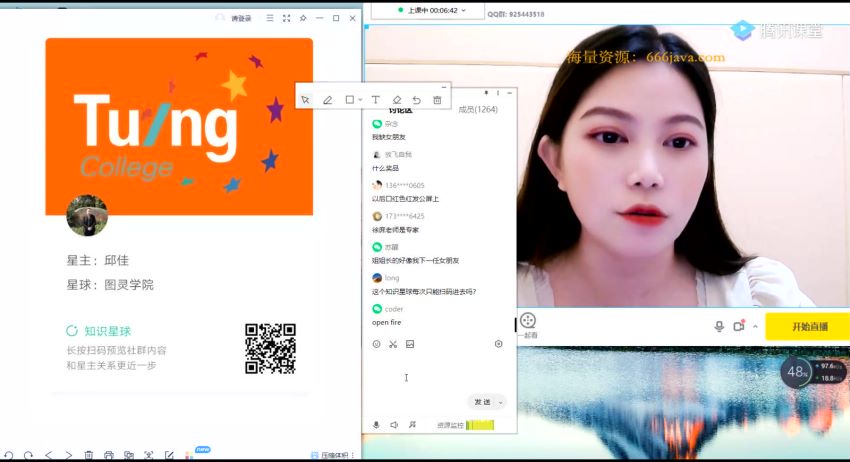This screenshot has height=462, width=850.
Task: Insert an image into the chat
Action: 410,344
